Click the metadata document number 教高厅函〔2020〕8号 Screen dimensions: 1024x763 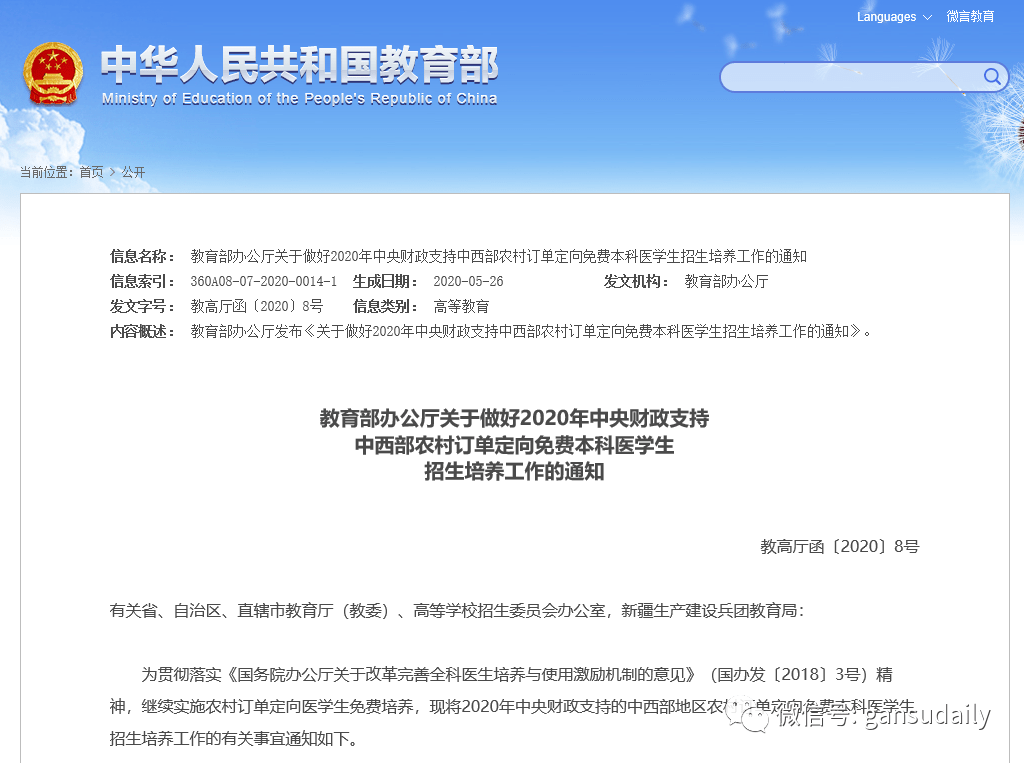pos(257,306)
